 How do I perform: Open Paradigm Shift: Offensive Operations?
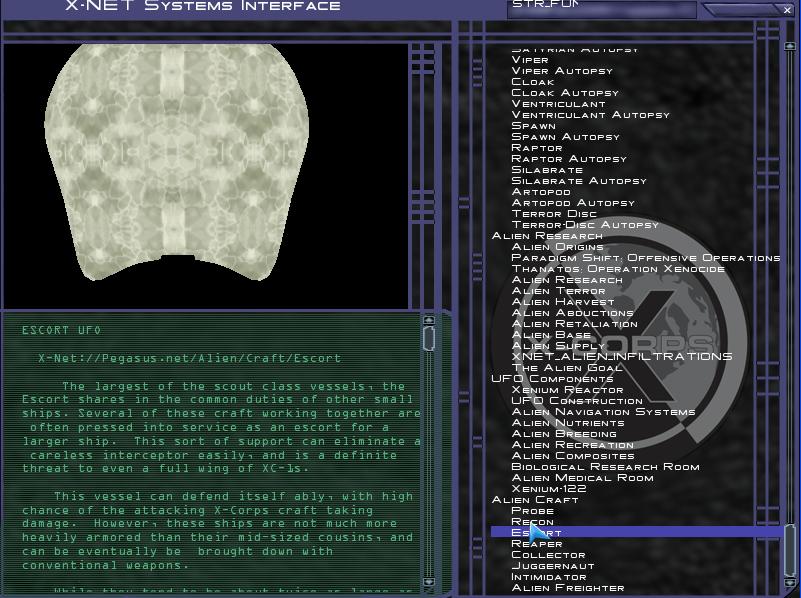coord(646,258)
